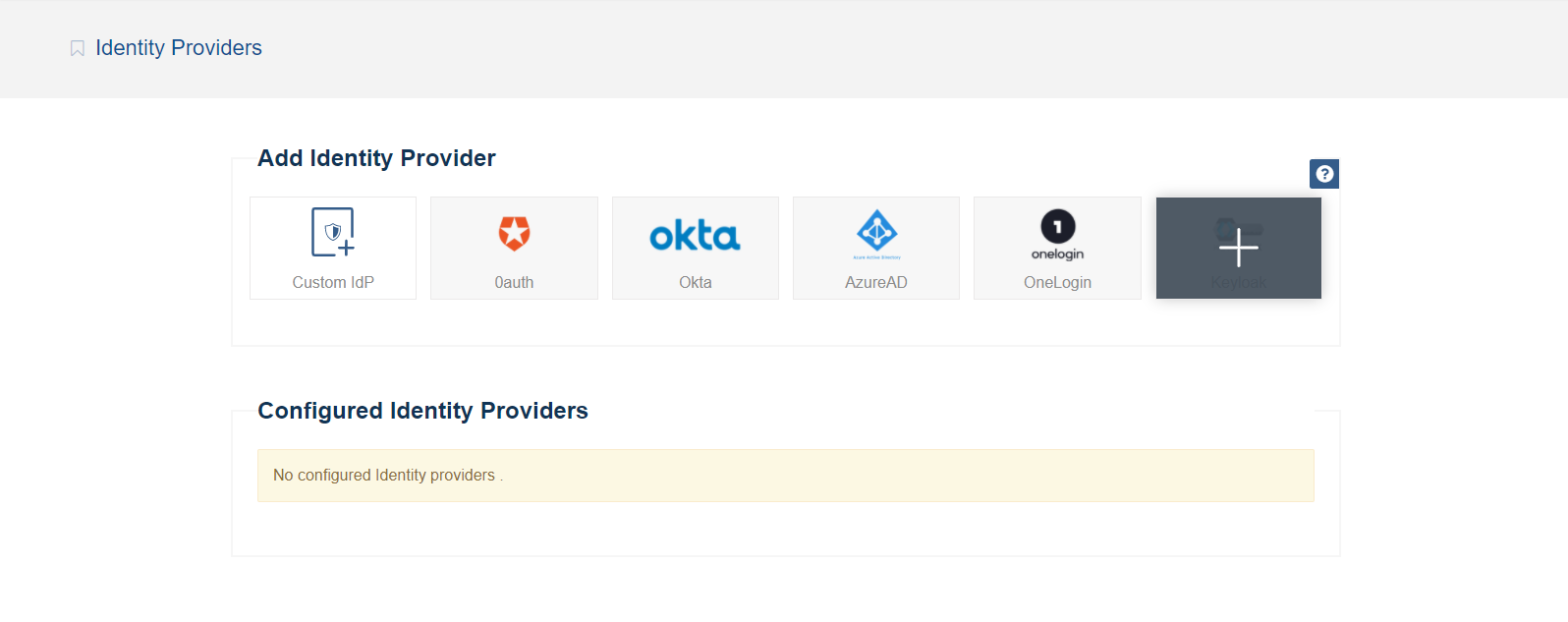Click the Custom IdP shield document icon

[333, 233]
